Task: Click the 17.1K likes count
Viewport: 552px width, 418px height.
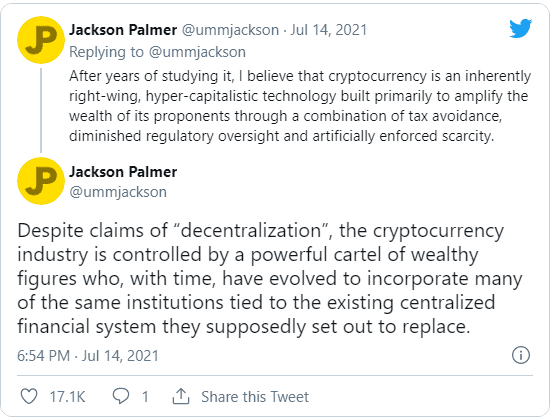Action: click(x=67, y=397)
